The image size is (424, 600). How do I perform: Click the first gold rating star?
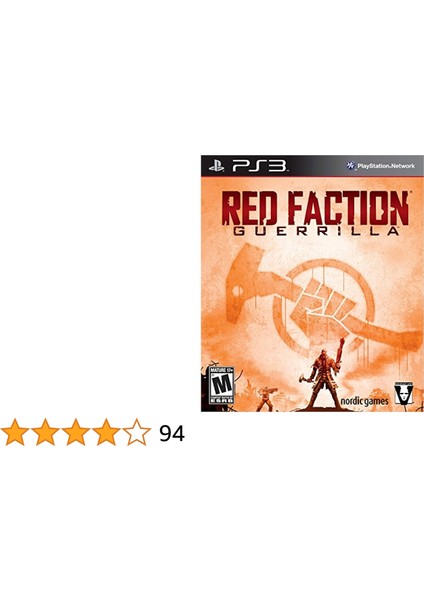click(15, 432)
